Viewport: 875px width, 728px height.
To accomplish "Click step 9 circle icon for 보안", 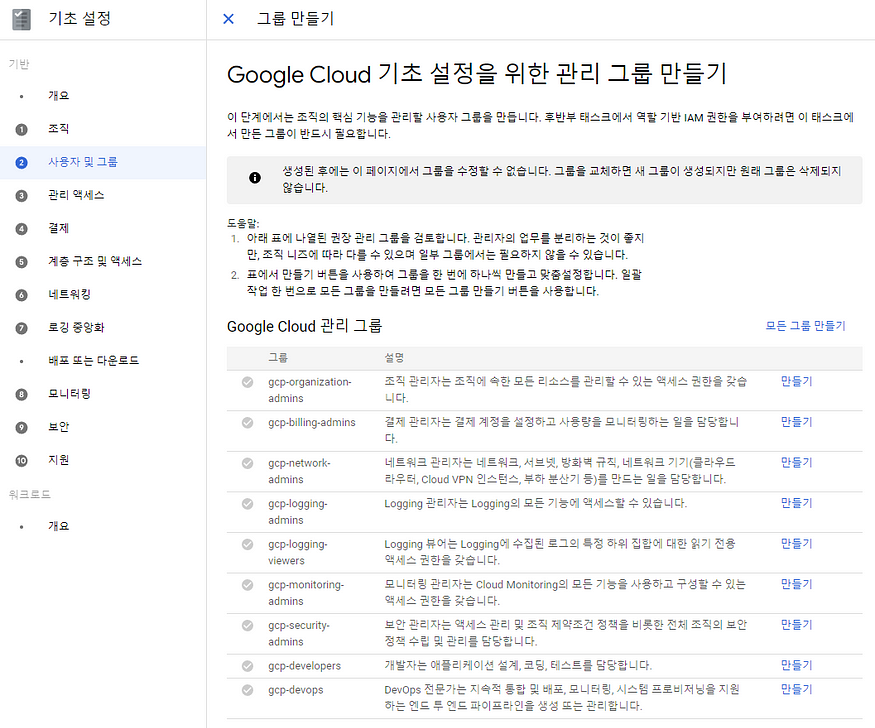I will coord(21,427).
